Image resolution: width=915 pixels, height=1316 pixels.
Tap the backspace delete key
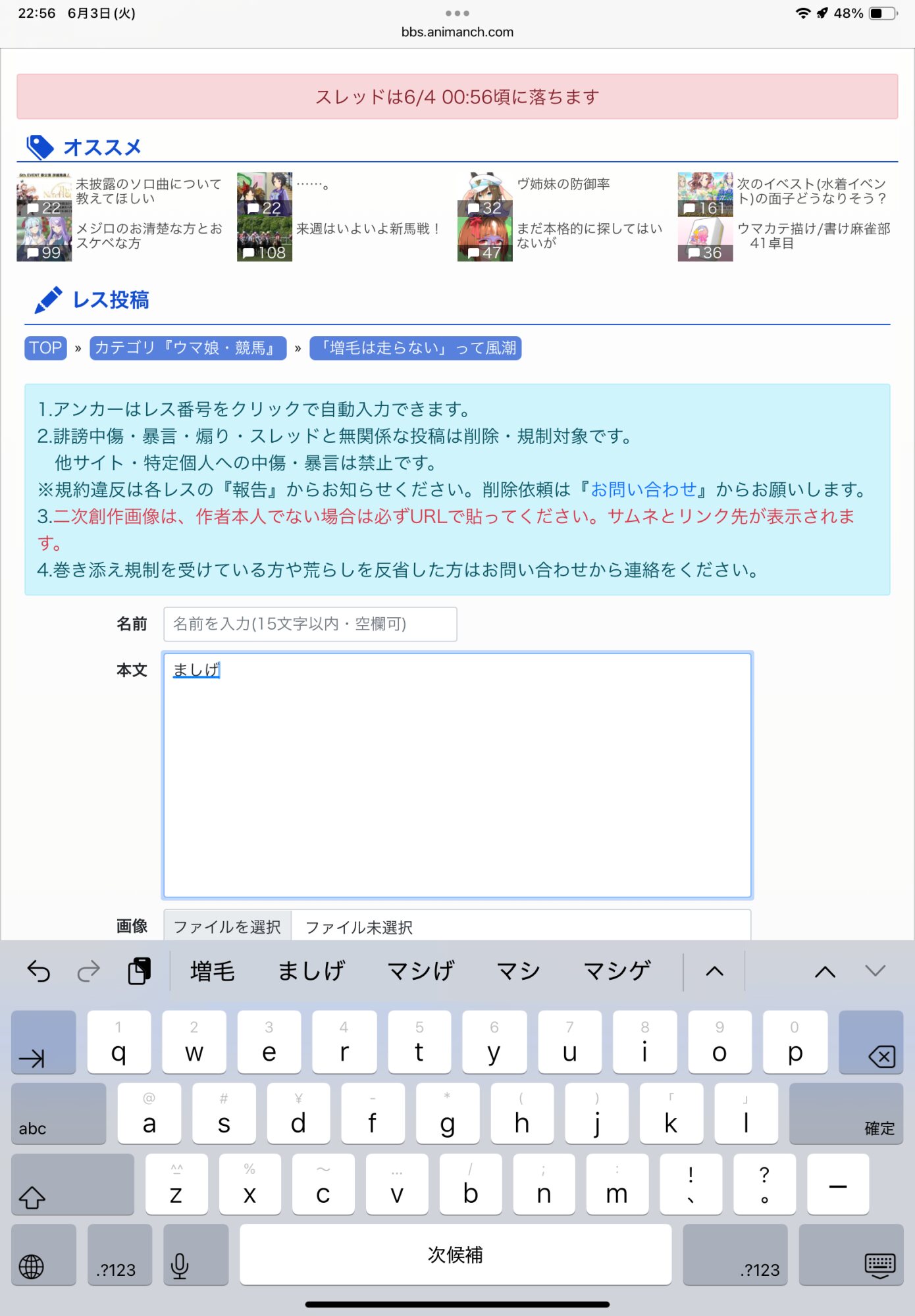tap(870, 1043)
